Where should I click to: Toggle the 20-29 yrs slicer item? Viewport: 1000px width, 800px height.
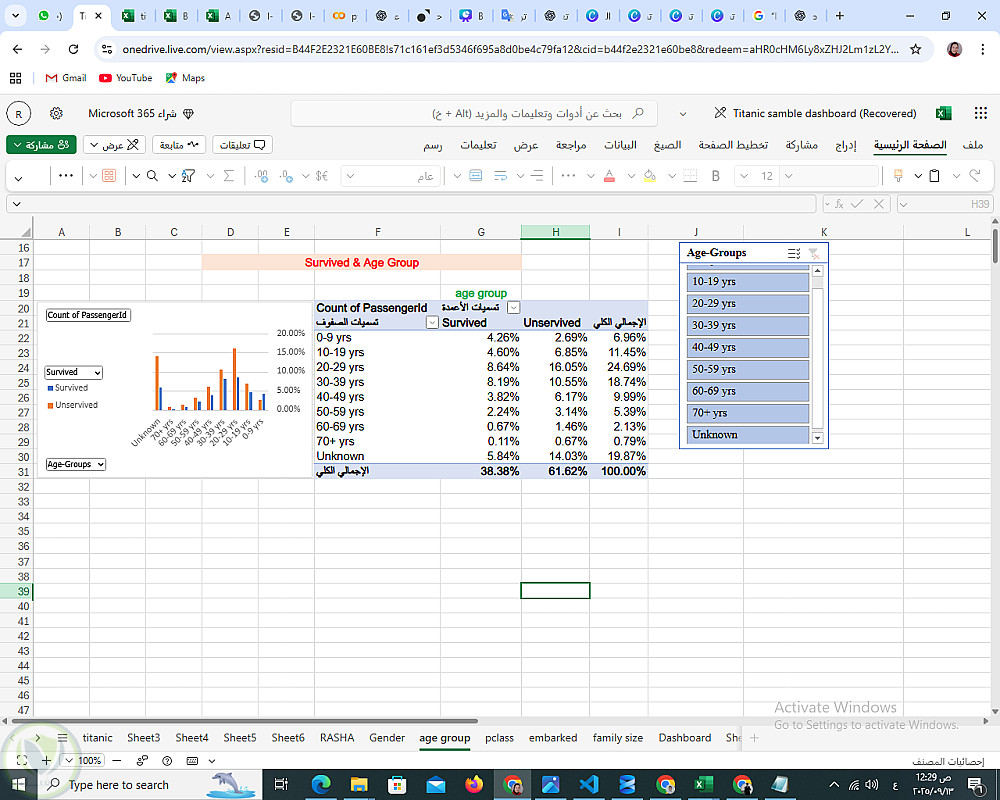[747, 304]
